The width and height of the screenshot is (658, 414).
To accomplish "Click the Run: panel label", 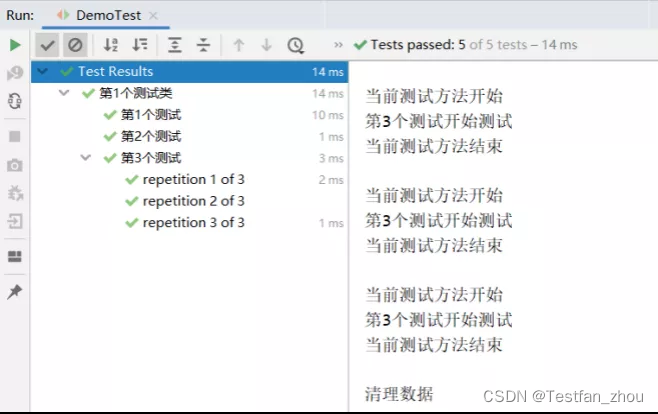I will point(20,16).
